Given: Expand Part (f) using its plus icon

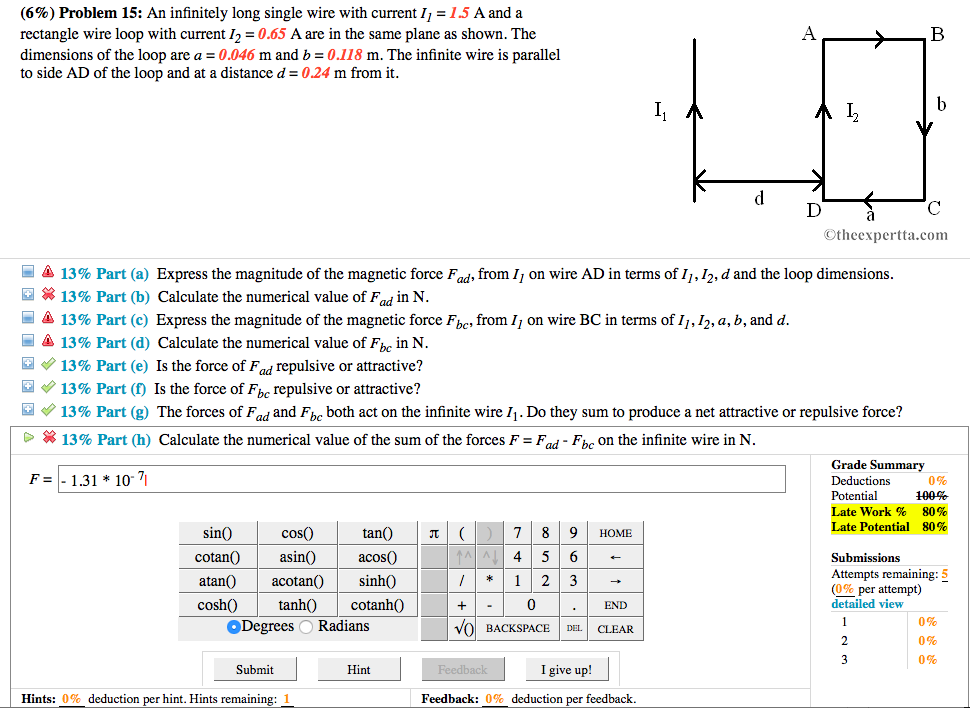Looking at the screenshot, I should pos(28,387).
